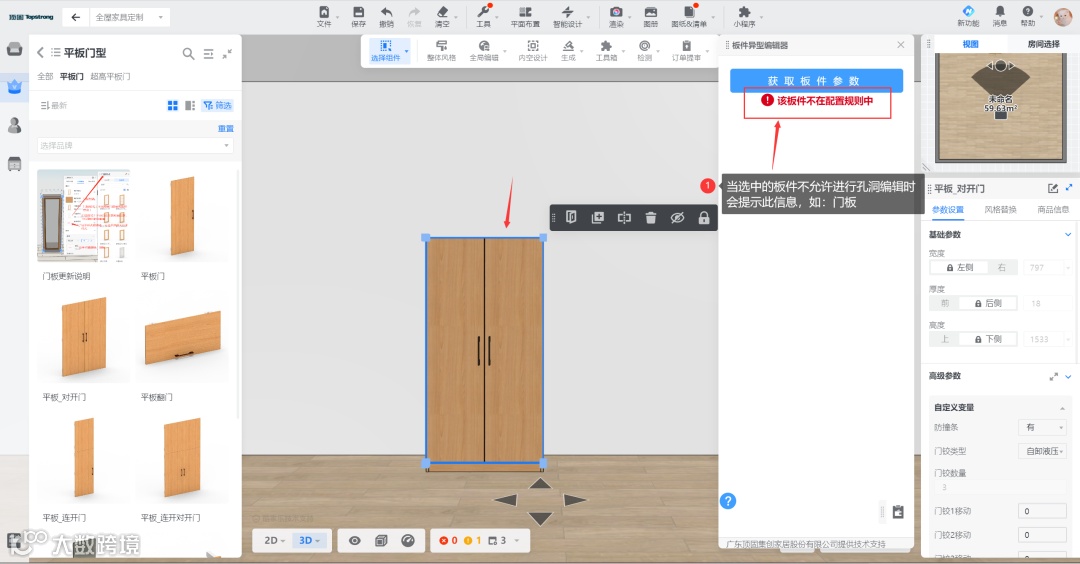Switch to the 超高平板门 tab
The height and width of the screenshot is (564, 1080).
coord(110,76)
